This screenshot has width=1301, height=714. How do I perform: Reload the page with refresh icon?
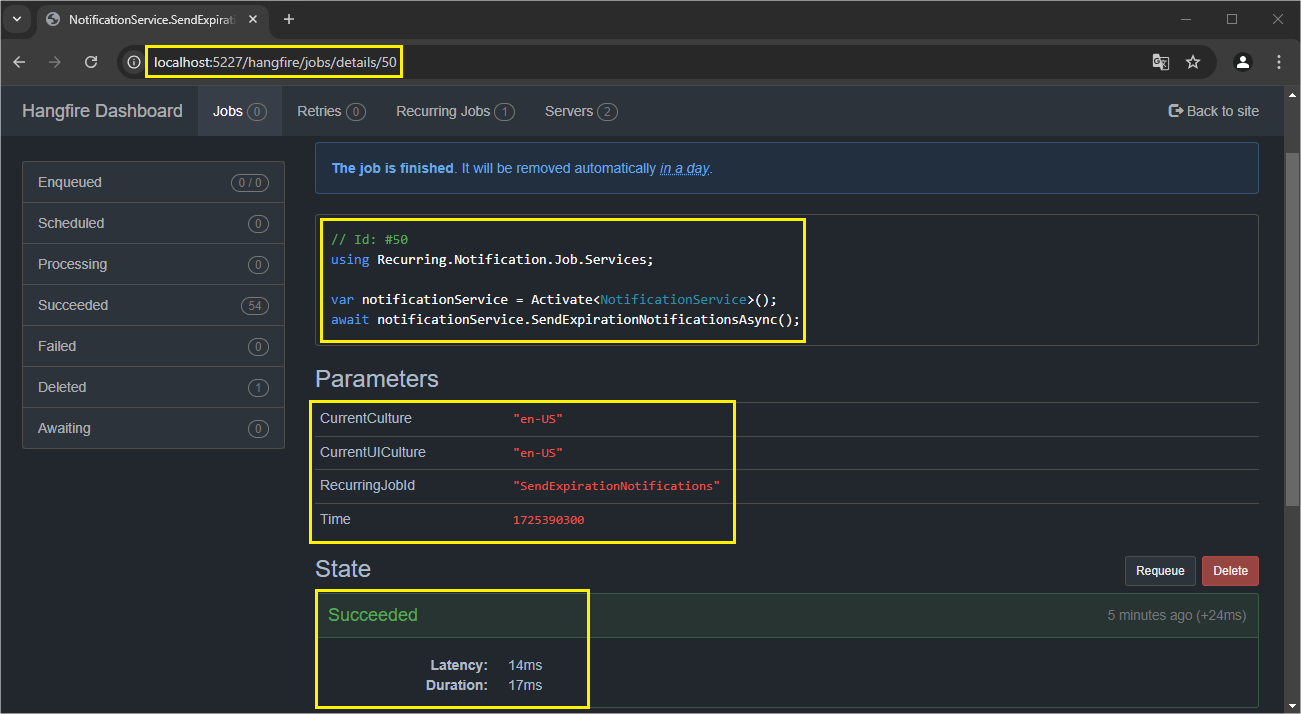[x=91, y=62]
